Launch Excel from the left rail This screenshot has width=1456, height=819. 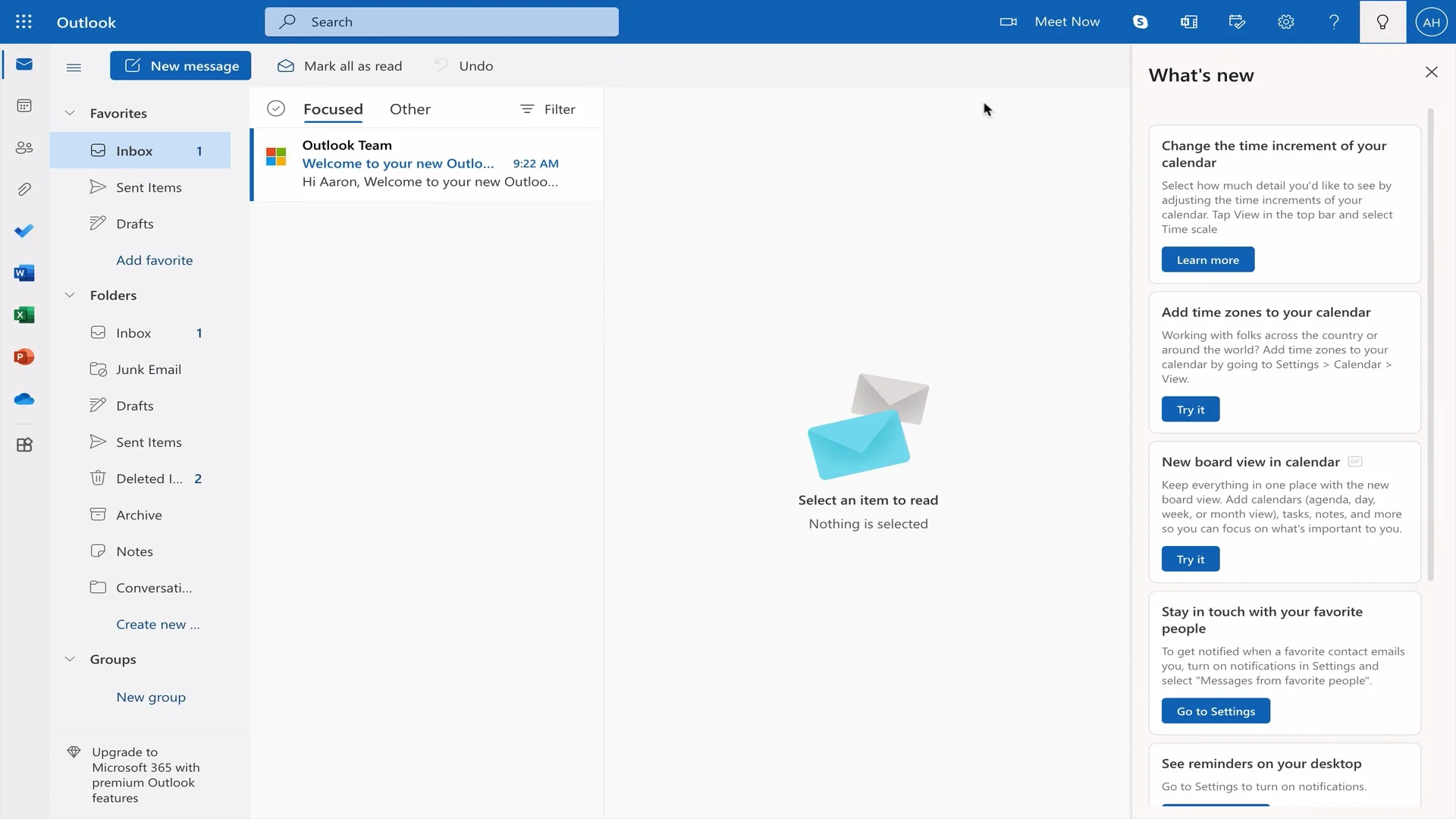24,315
